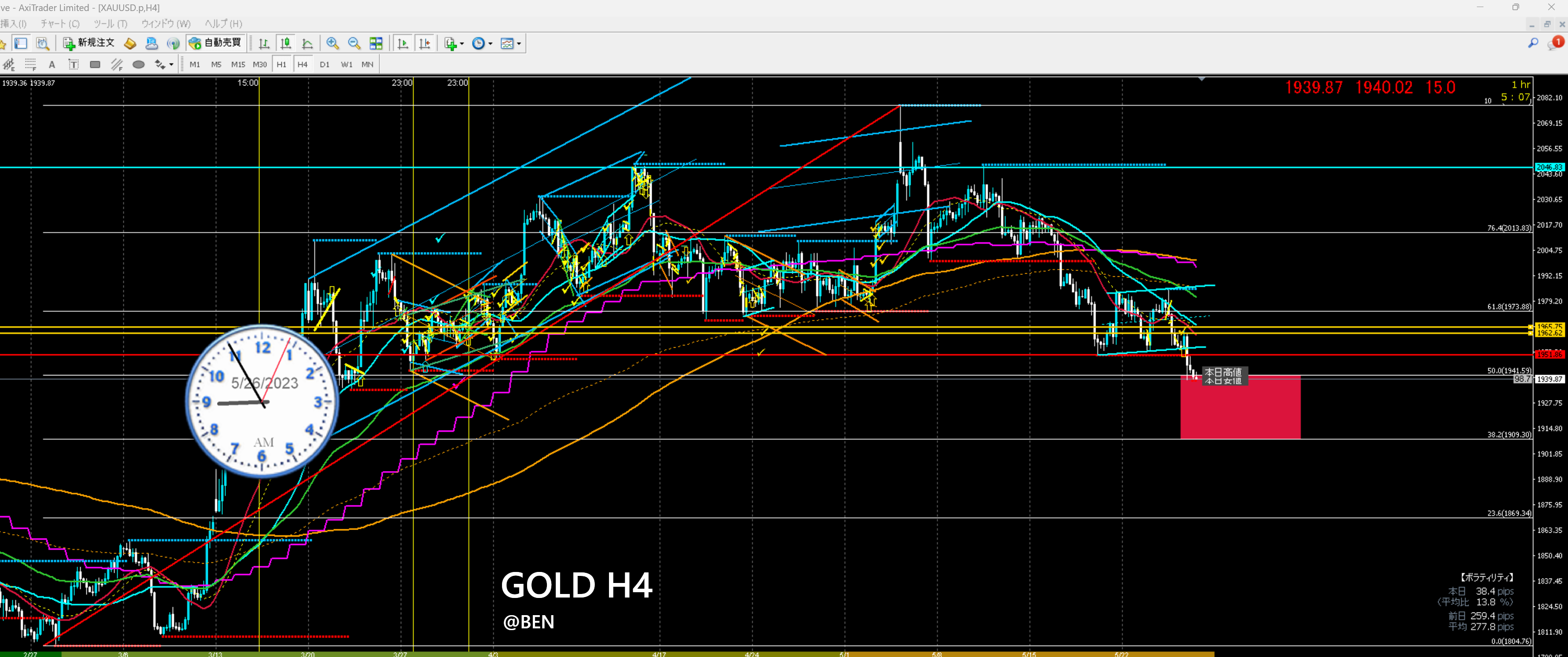This screenshot has height=657, width=1568.
Task: Open the ウィンドウ (W) menu
Action: [166, 24]
